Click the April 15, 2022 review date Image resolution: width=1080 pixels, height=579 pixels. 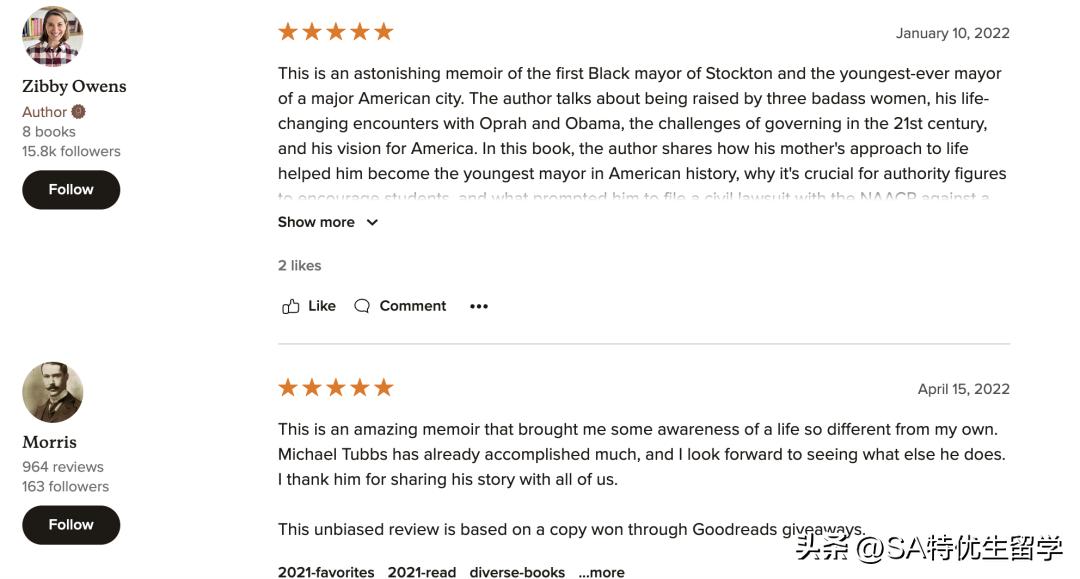pyautogui.click(x=963, y=389)
